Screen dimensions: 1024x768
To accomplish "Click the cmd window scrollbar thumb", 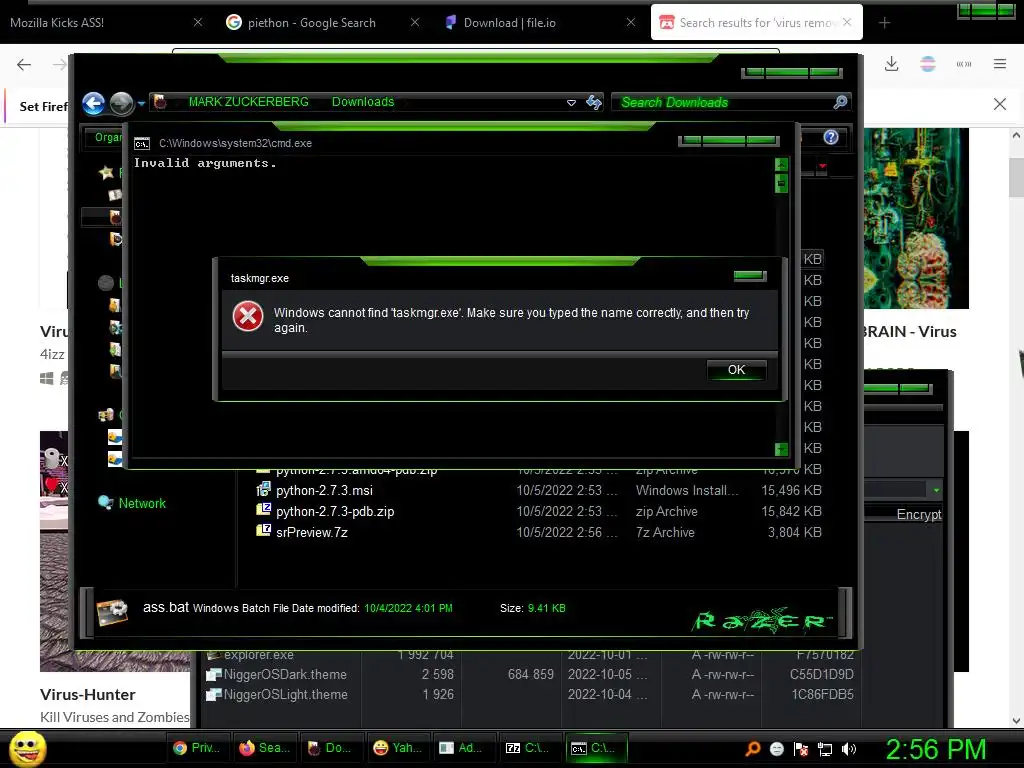I will (781, 184).
